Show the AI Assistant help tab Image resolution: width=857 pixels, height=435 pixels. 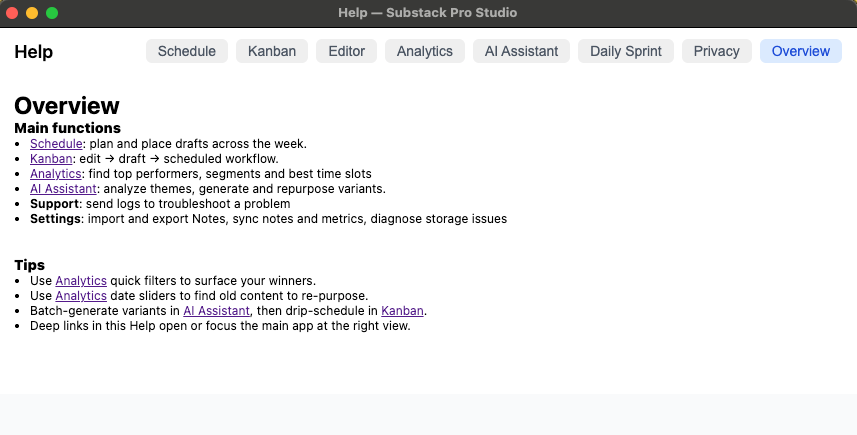coord(521,51)
